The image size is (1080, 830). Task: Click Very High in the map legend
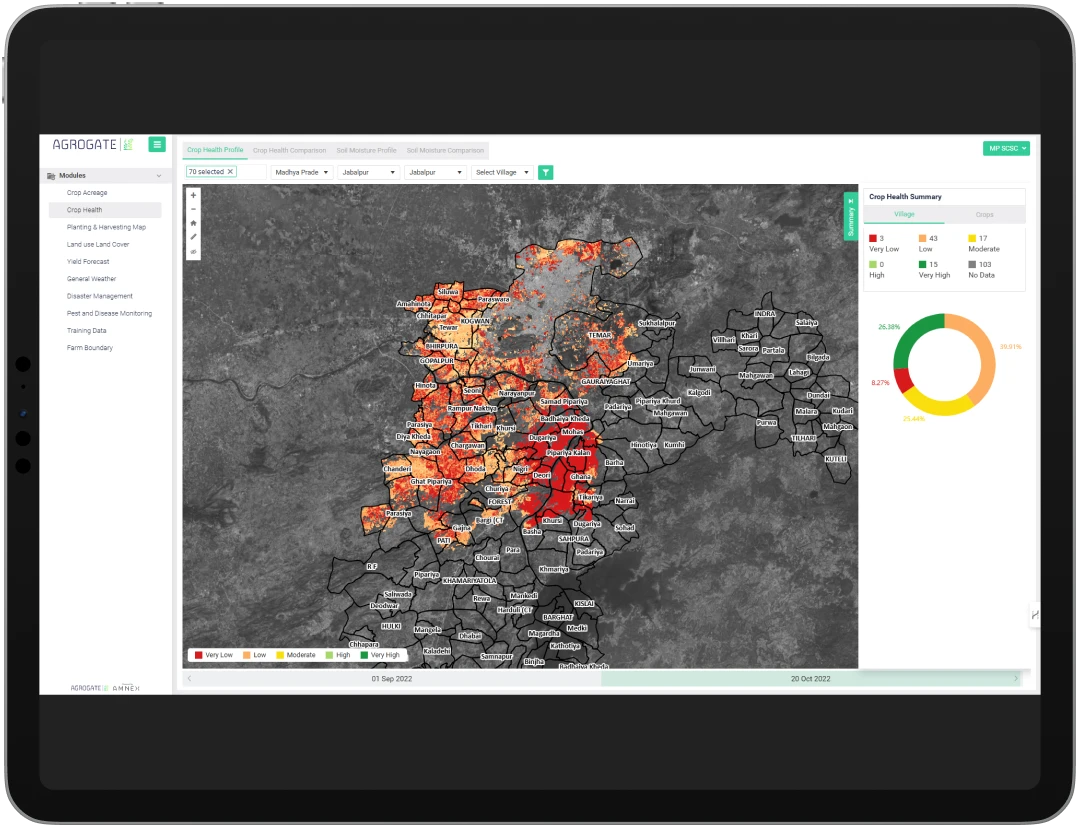coord(380,655)
